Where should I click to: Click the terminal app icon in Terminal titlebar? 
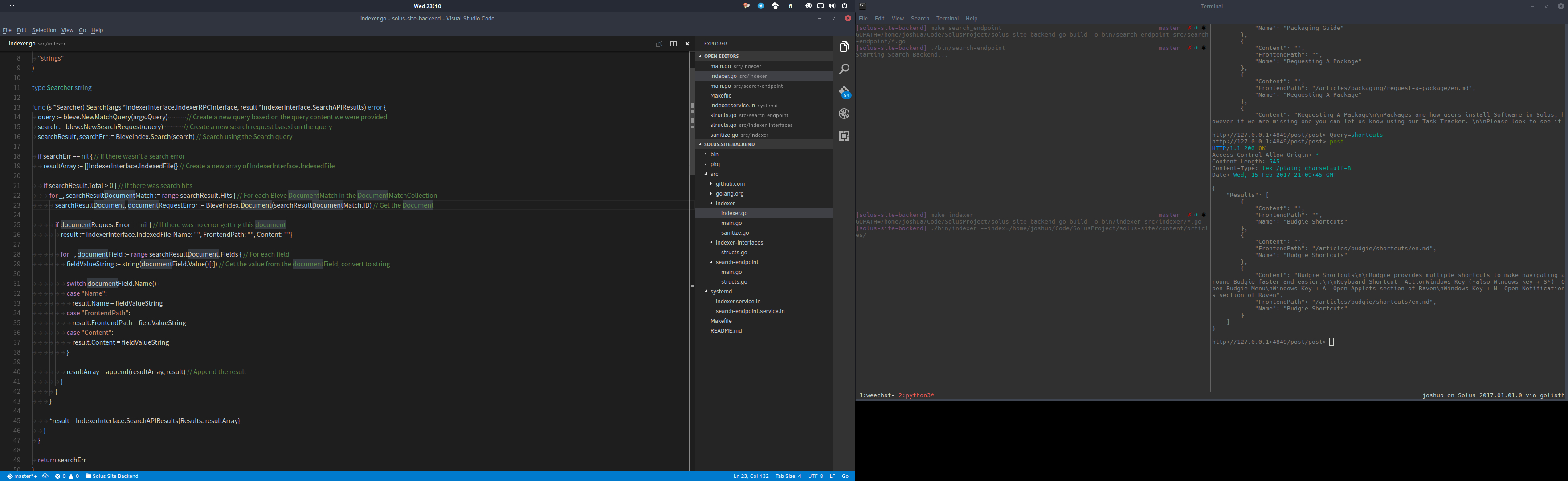coord(862,6)
